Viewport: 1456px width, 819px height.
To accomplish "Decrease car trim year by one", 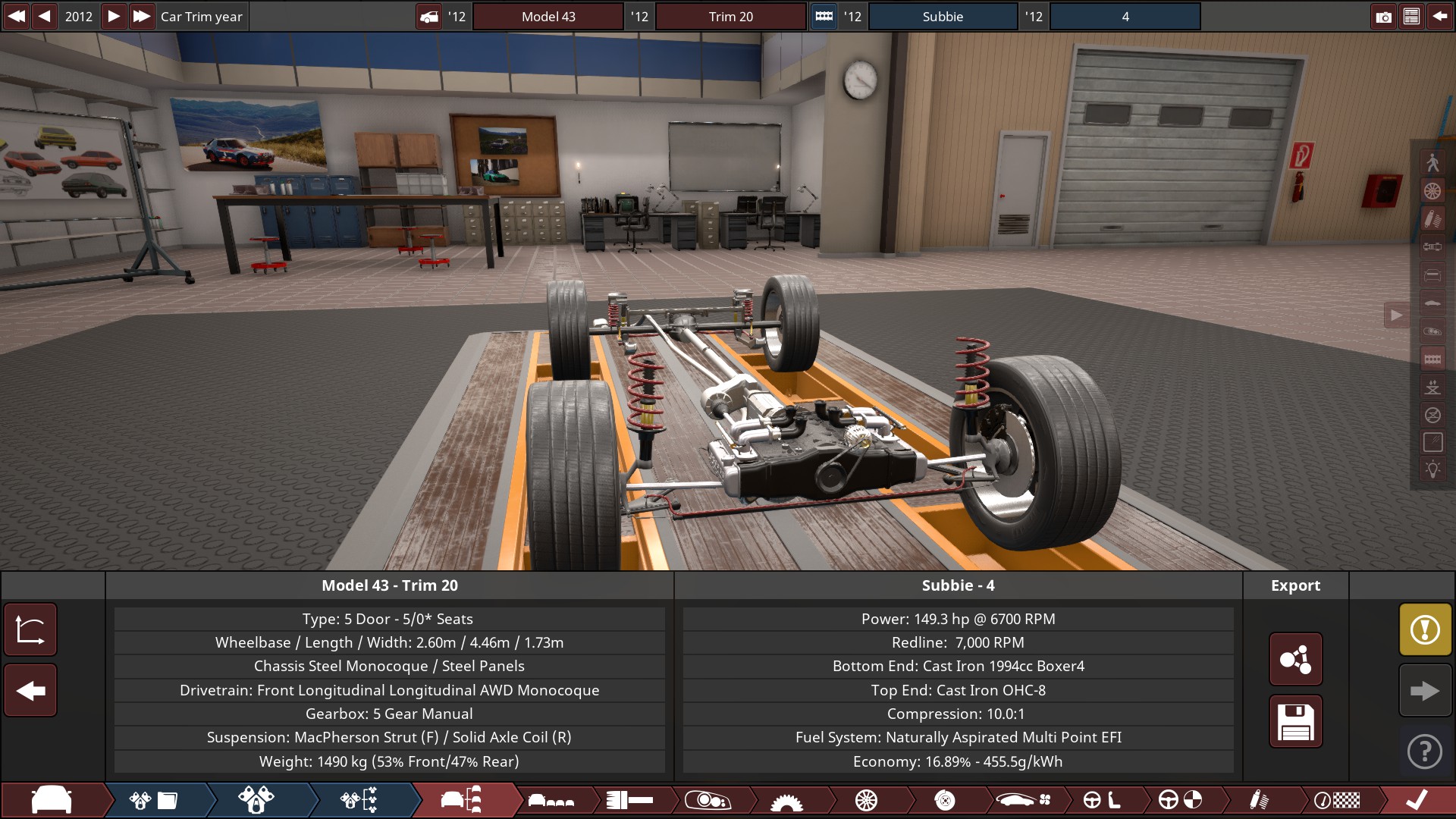I will point(45,16).
